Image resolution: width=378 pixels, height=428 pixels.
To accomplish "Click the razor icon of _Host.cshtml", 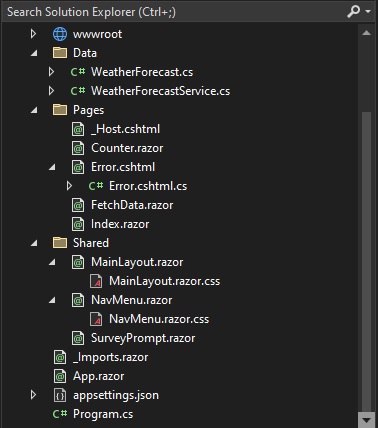I will pyautogui.click(x=78, y=129).
